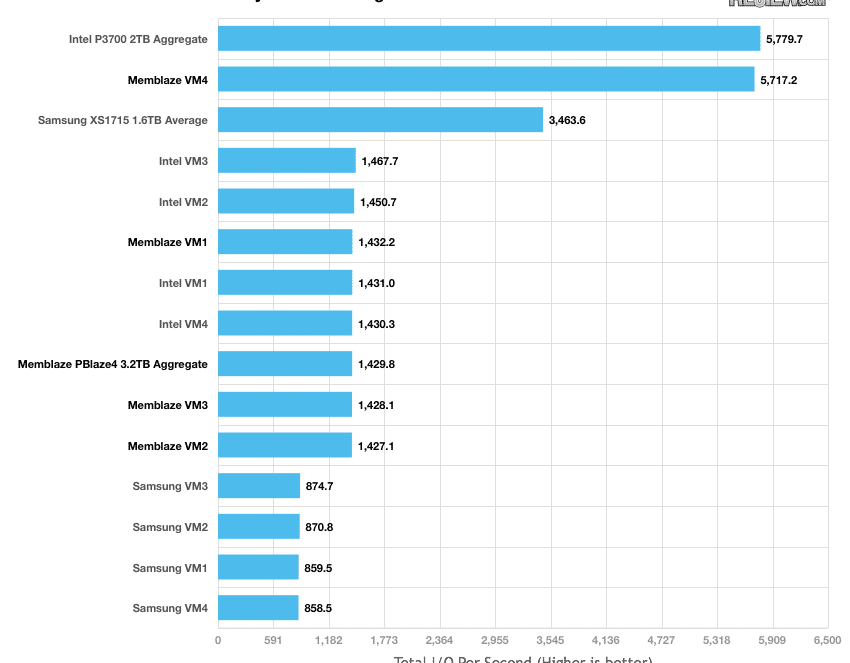Click the value 3,463.6
Image resolution: width=850 pixels, height=663 pixels.
click(x=567, y=120)
